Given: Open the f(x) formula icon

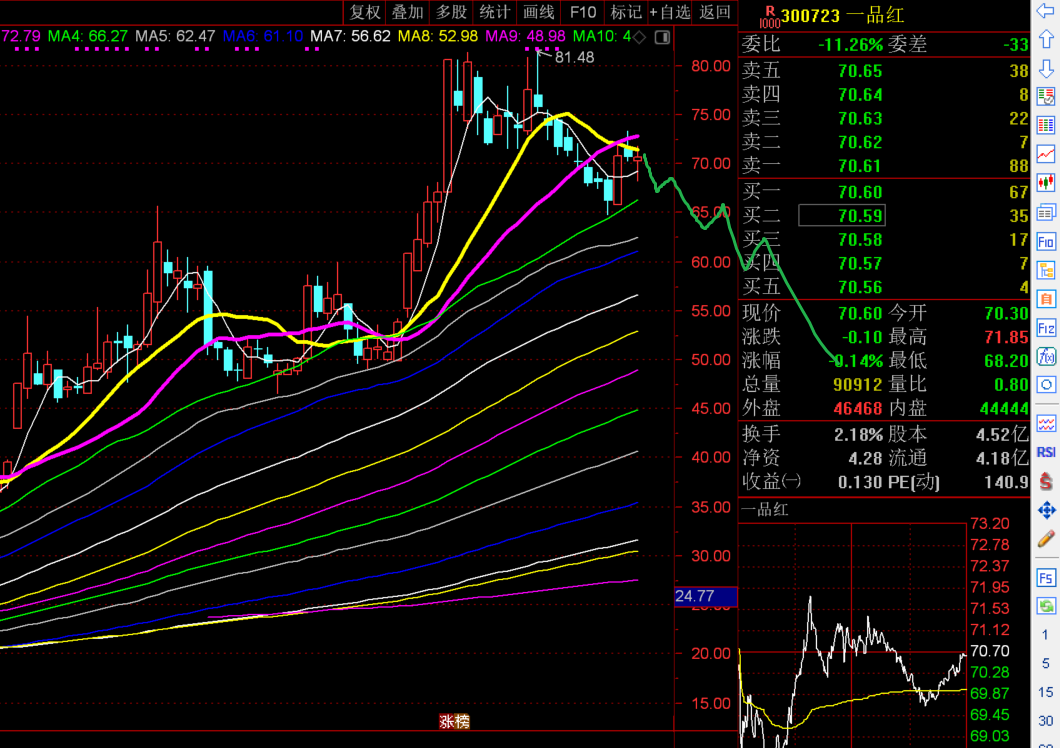Looking at the screenshot, I should 1046,356.
